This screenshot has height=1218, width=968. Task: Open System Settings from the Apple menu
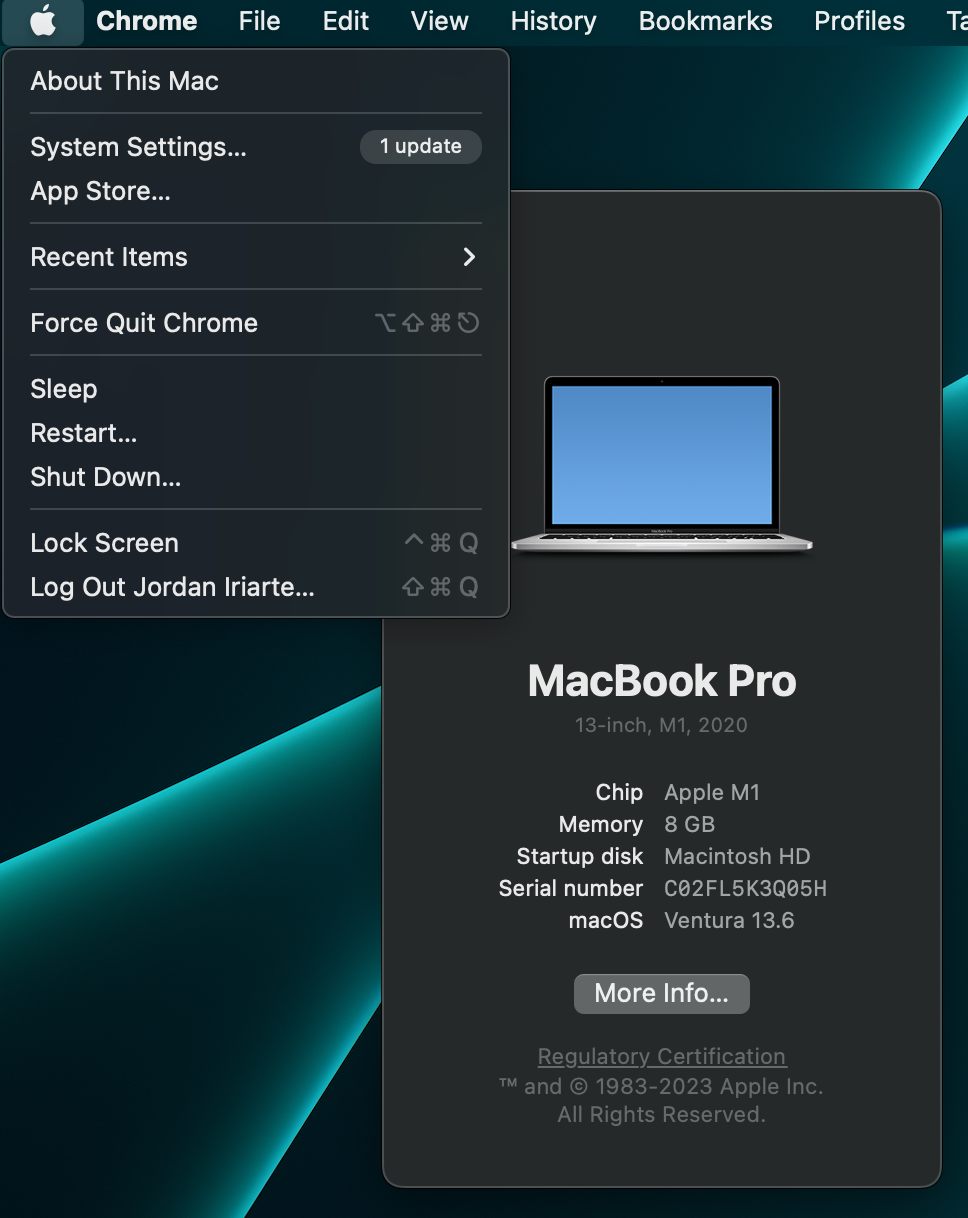point(138,147)
